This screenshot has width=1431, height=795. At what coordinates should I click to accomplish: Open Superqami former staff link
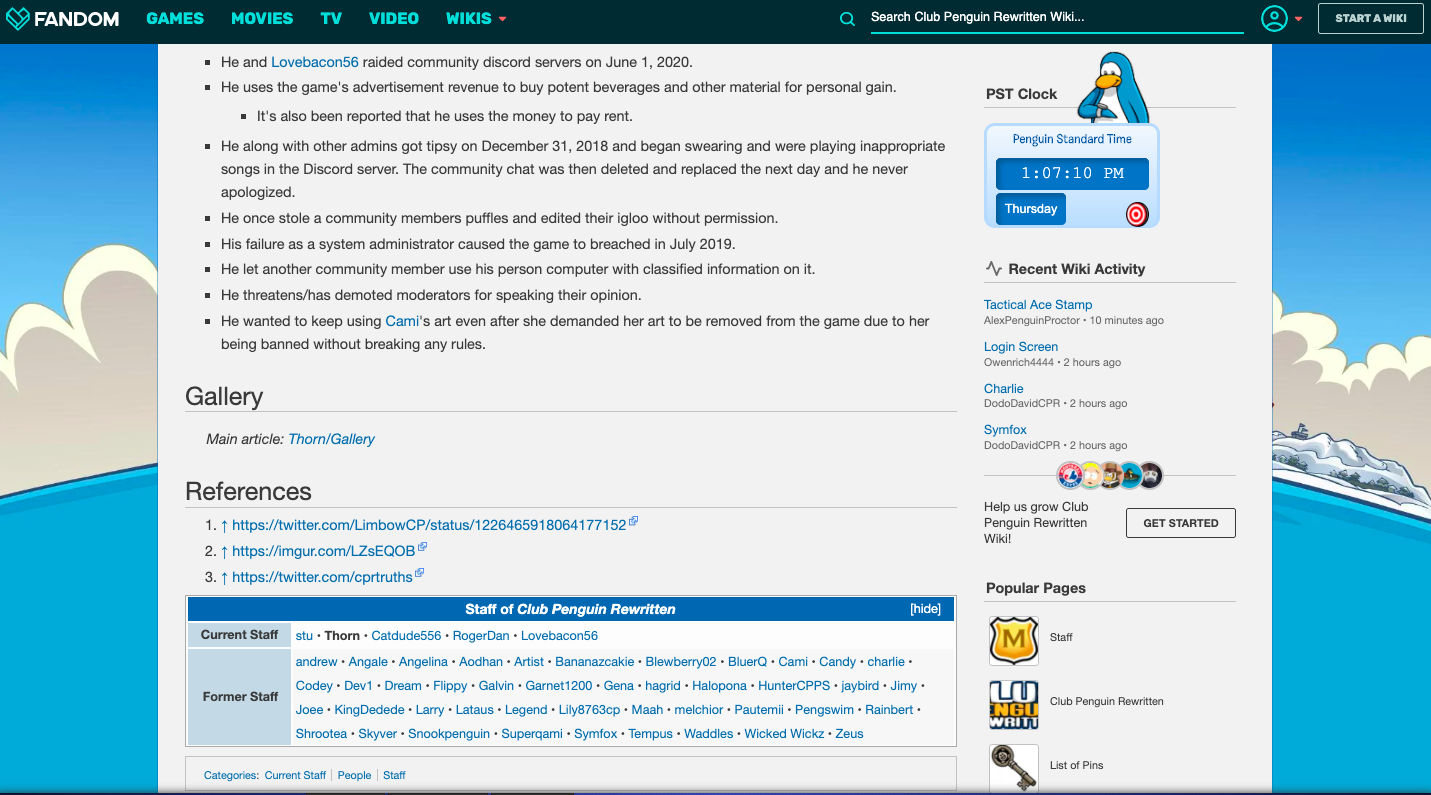click(532, 734)
